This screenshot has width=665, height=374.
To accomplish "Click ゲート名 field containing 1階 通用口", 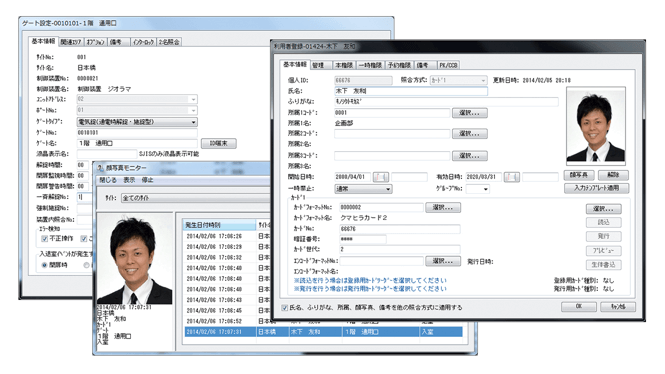I will point(137,143).
